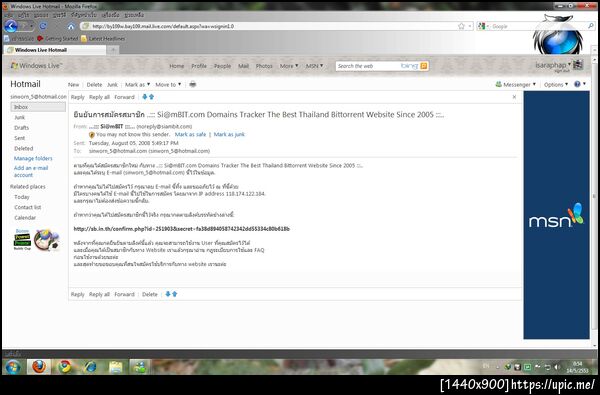Open Internet Explorer from the taskbar
Image resolution: width=600 pixels, height=395 pixels.
tap(90, 367)
